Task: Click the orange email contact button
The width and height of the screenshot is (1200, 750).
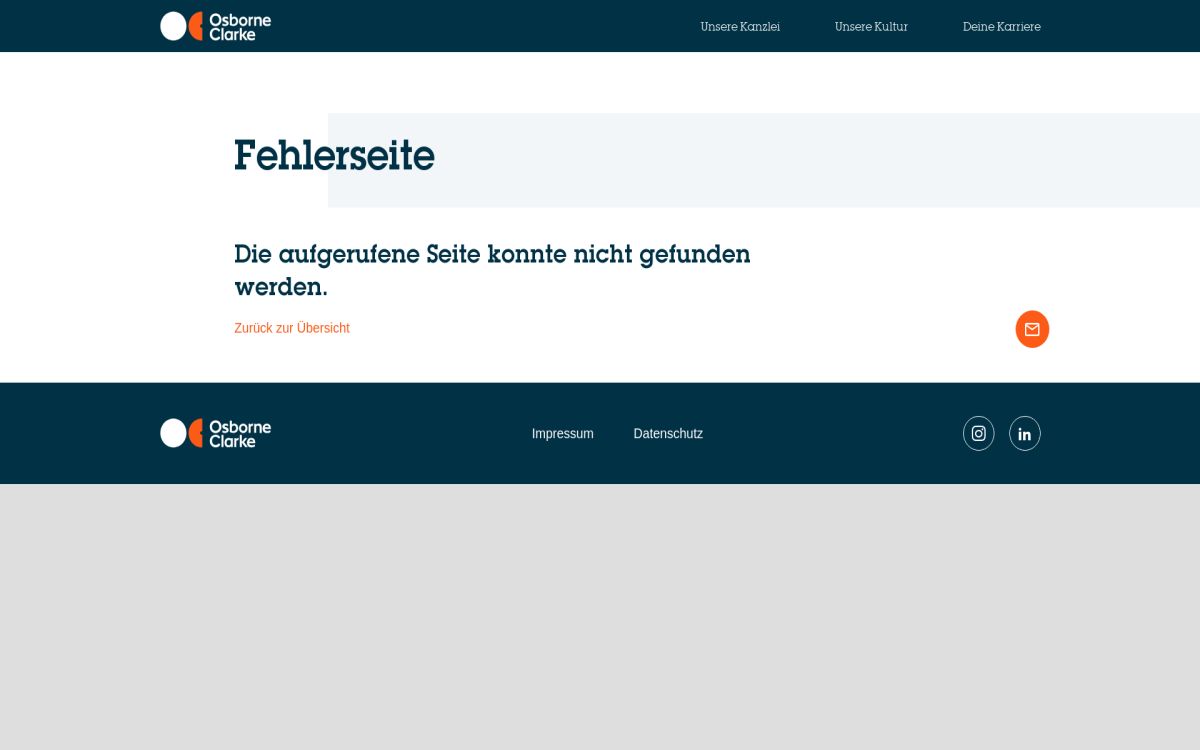Action: point(1032,329)
